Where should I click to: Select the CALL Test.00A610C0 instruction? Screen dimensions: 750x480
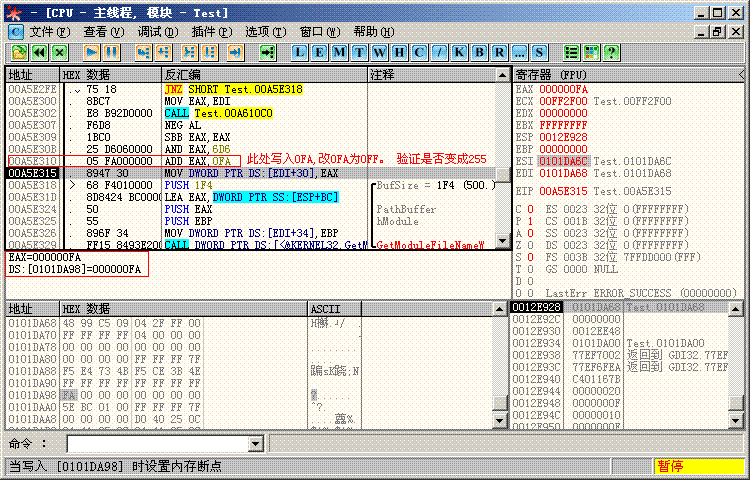pyautogui.click(x=219, y=113)
